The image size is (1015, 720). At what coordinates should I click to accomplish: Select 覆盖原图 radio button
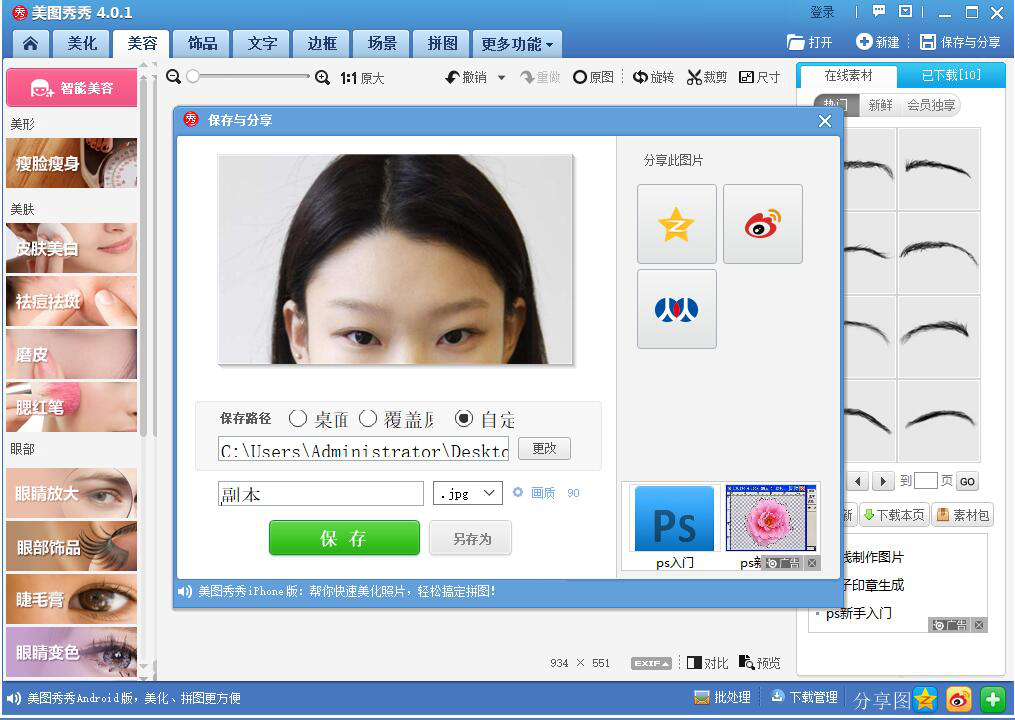[368, 419]
